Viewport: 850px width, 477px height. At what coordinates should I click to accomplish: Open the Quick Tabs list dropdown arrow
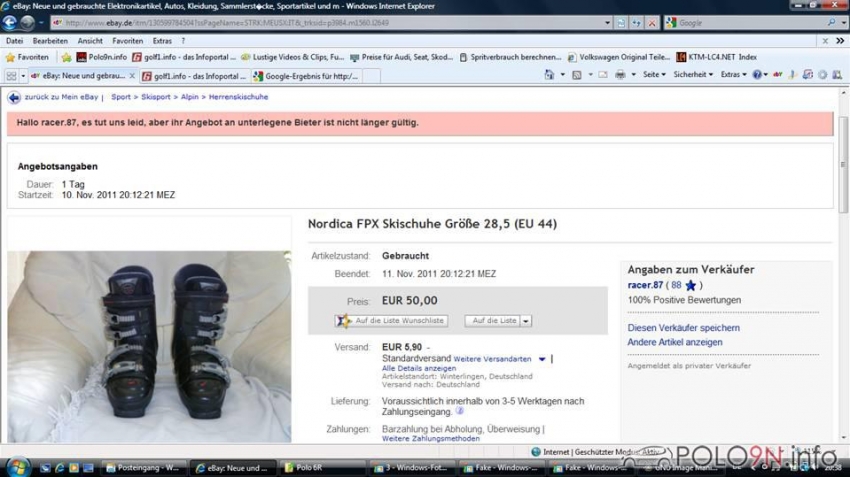(23, 76)
